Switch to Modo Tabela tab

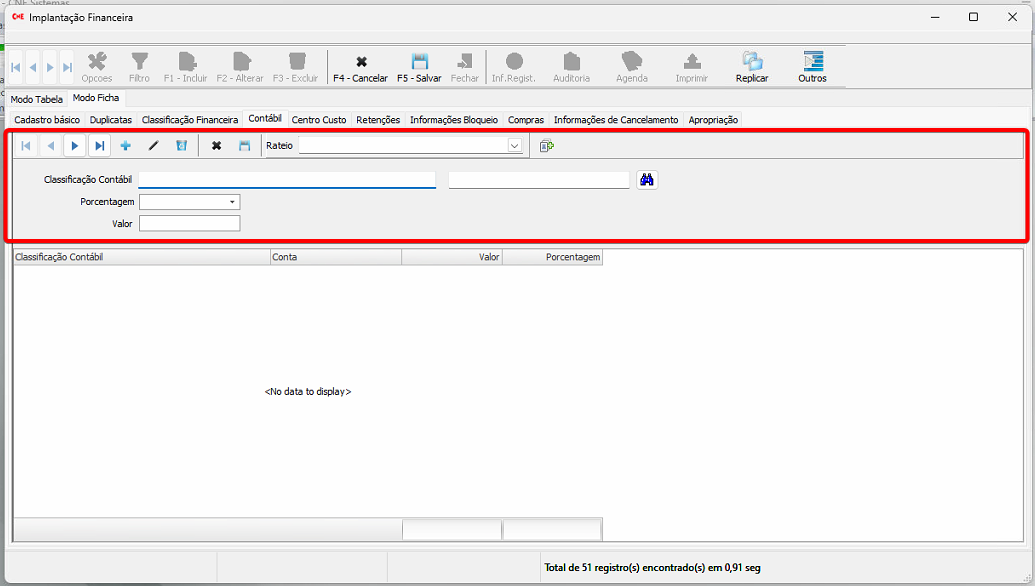(x=36, y=99)
